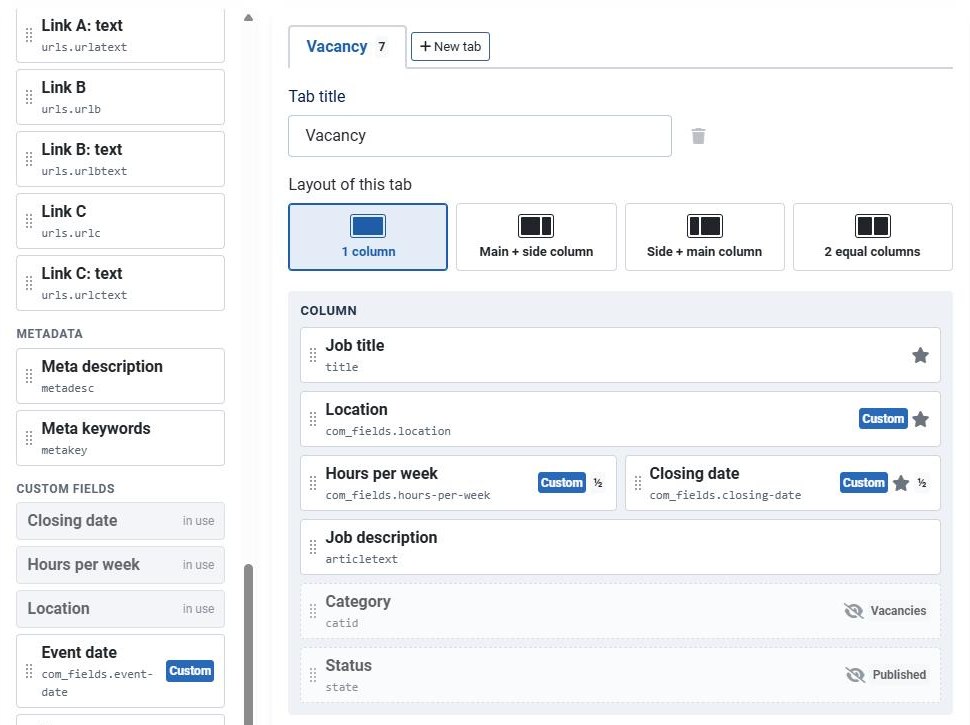
Task: Toggle the star on Job title field
Action: 921,355
